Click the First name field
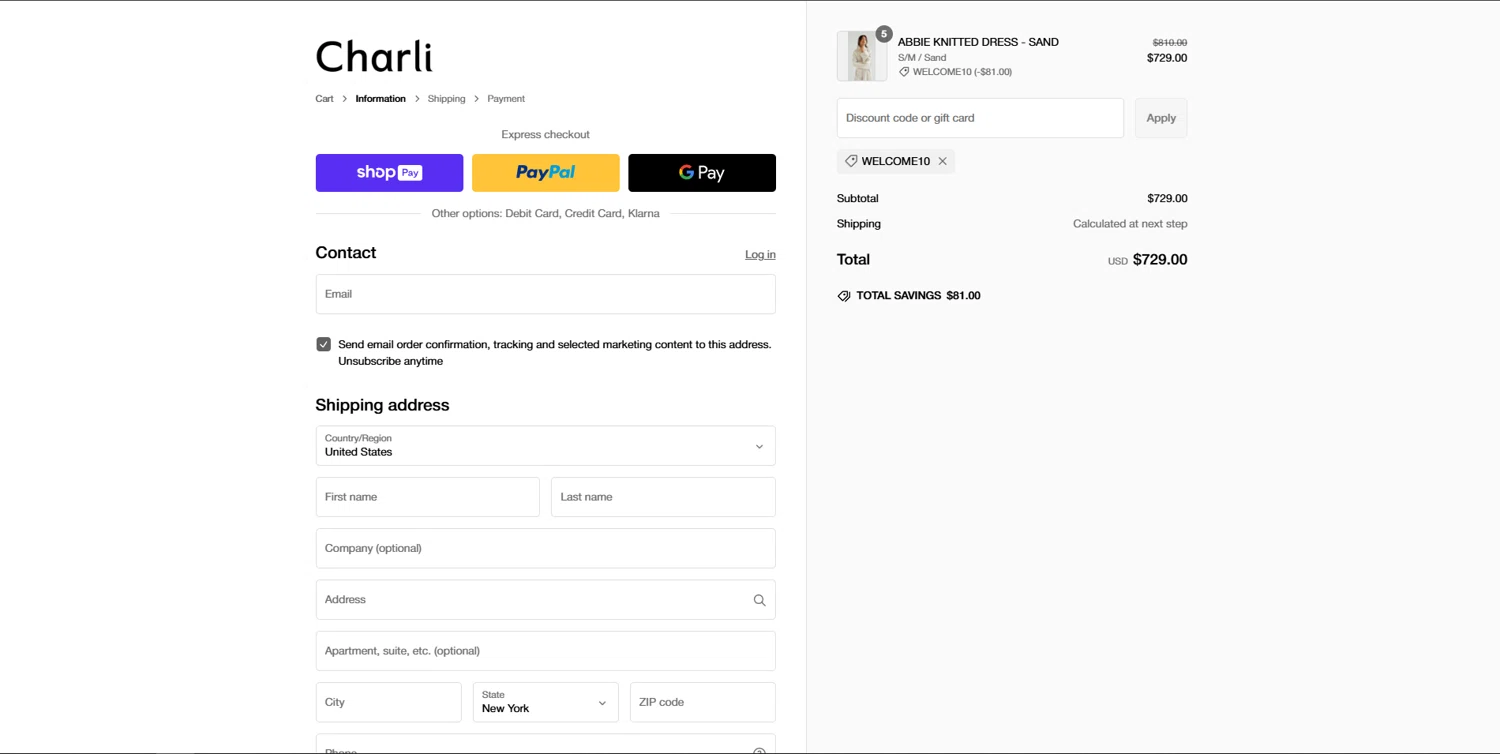1500x754 pixels. coord(428,497)
